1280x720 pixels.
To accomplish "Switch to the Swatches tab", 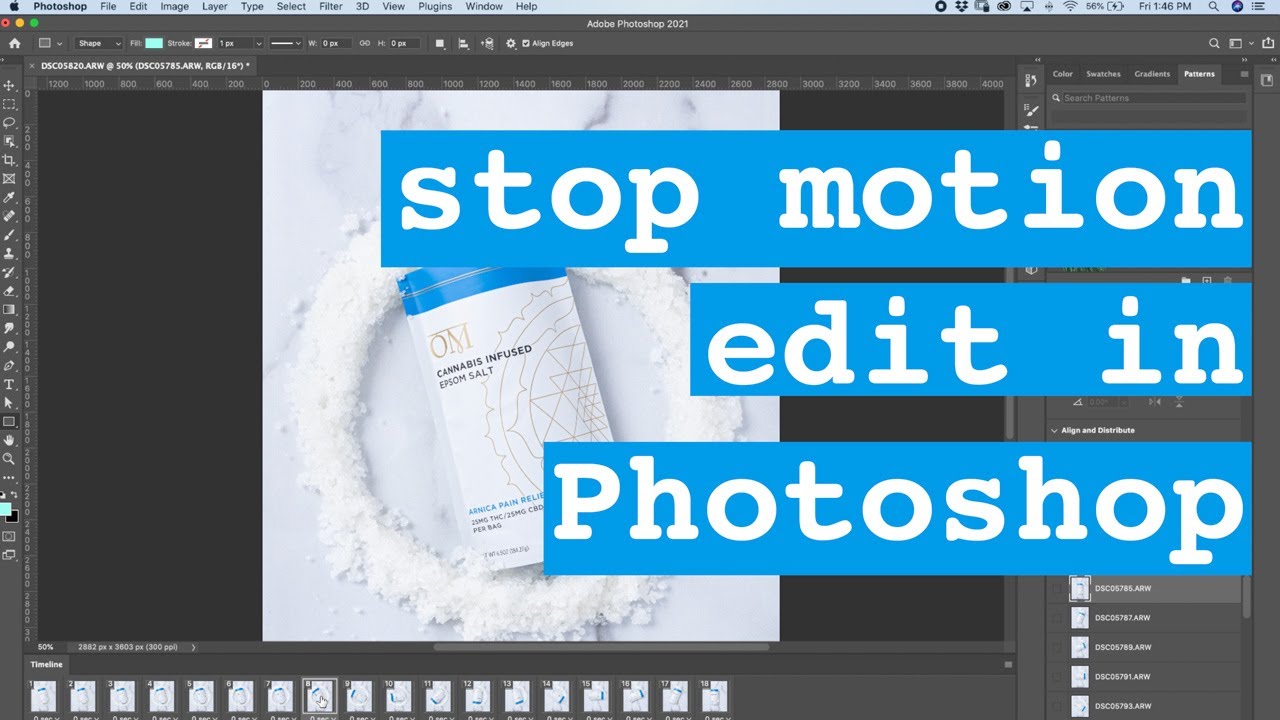I will click(x=1103, y=74).
